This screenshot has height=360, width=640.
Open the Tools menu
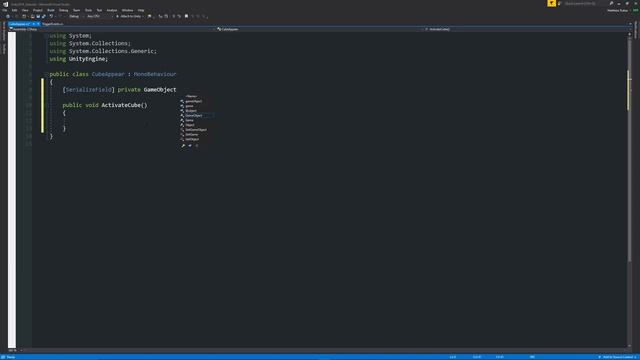pyautogui.click(x=88, y=10)
